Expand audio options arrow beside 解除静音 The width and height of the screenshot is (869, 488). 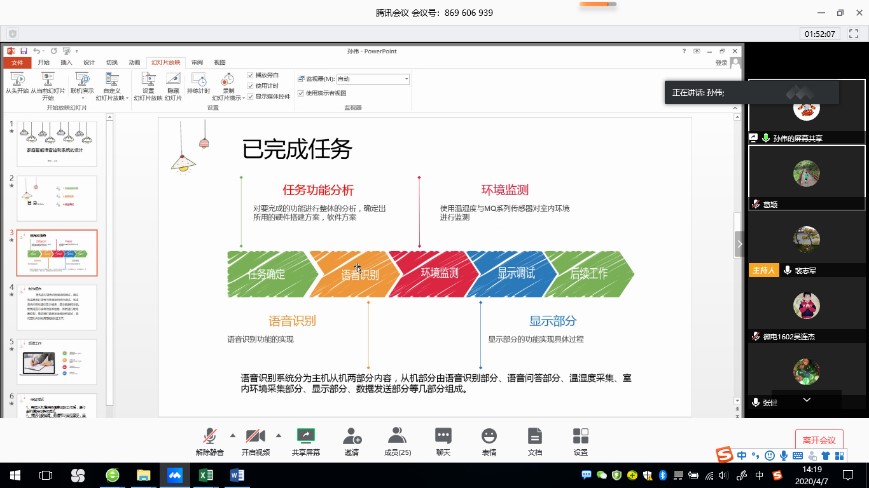pos(233,436)
